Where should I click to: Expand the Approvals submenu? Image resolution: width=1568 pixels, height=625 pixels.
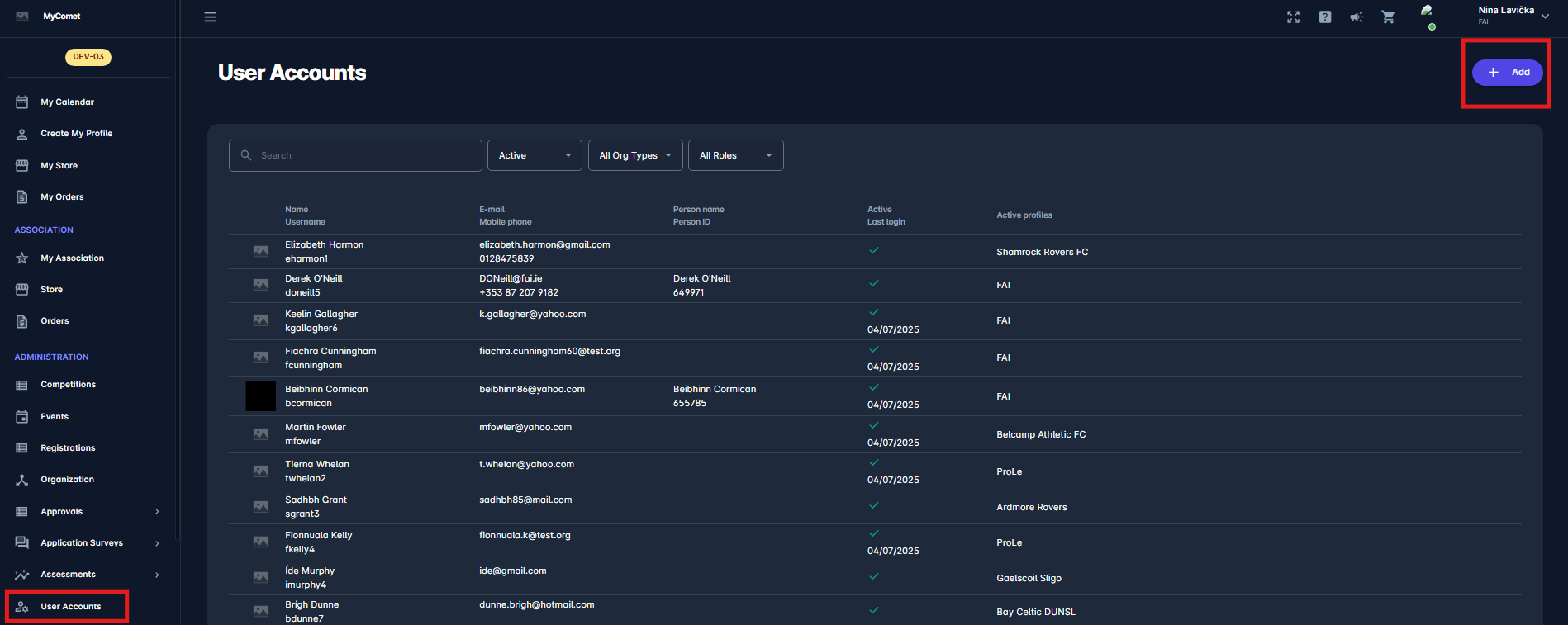157,512
